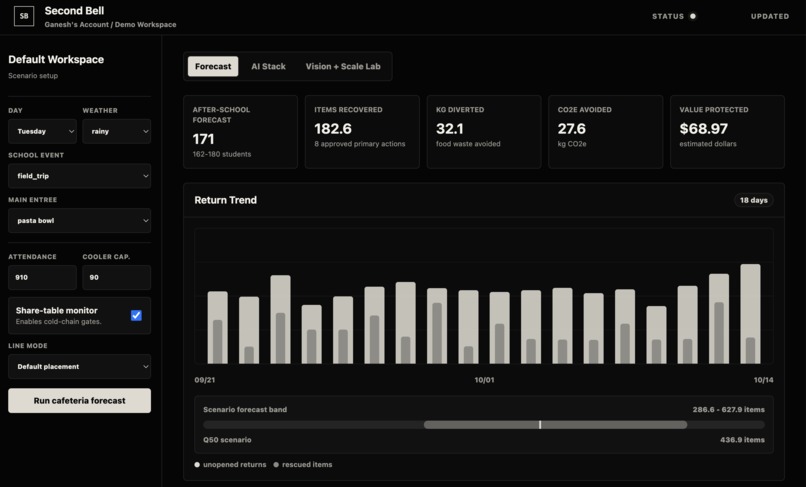Click the Enables cold-chain gates description

click(59, 322)
